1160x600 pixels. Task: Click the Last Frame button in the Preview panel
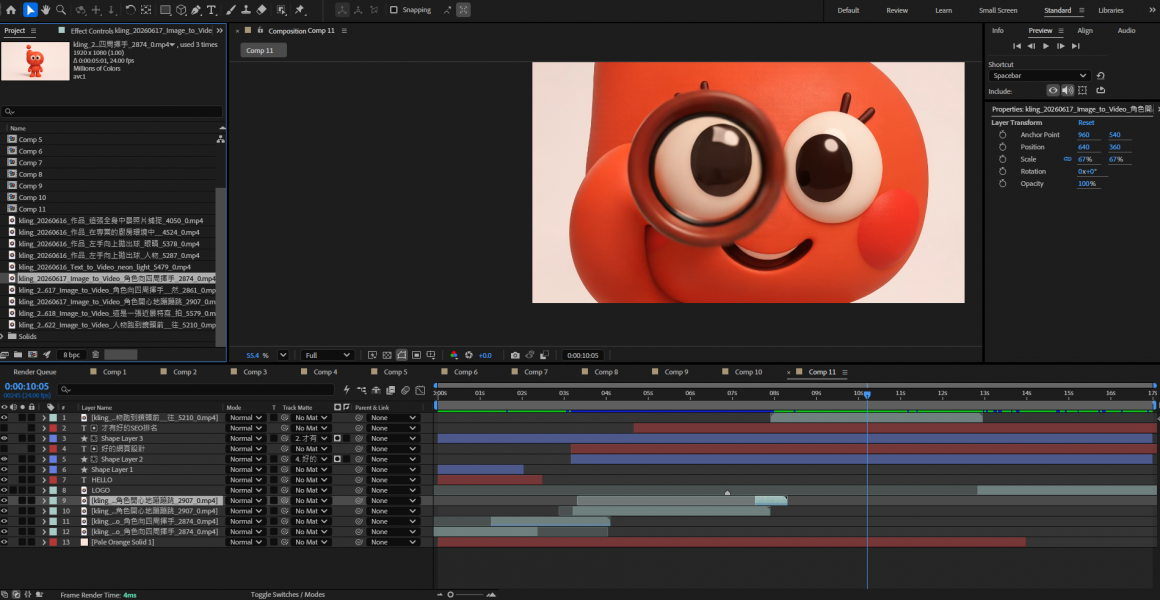click(x=1076, y=46)
